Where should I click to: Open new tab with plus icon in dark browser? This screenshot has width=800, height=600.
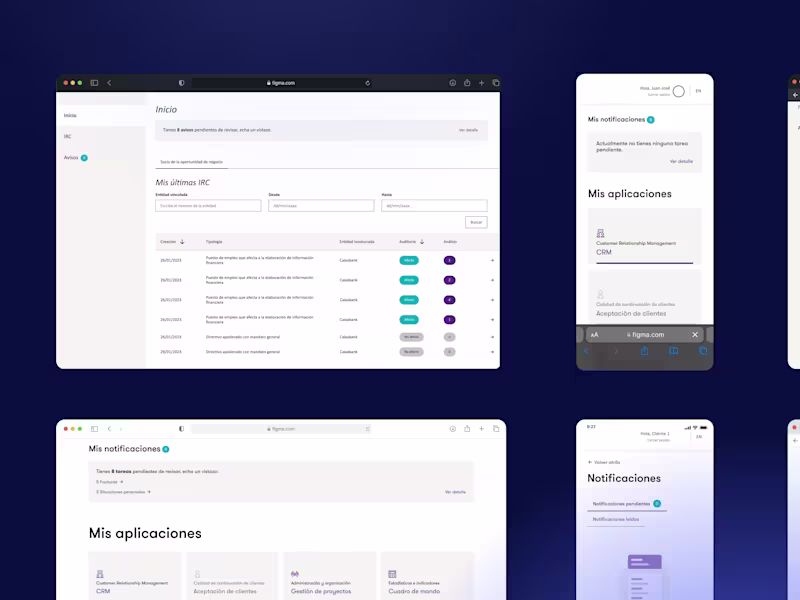pos(481,83)
